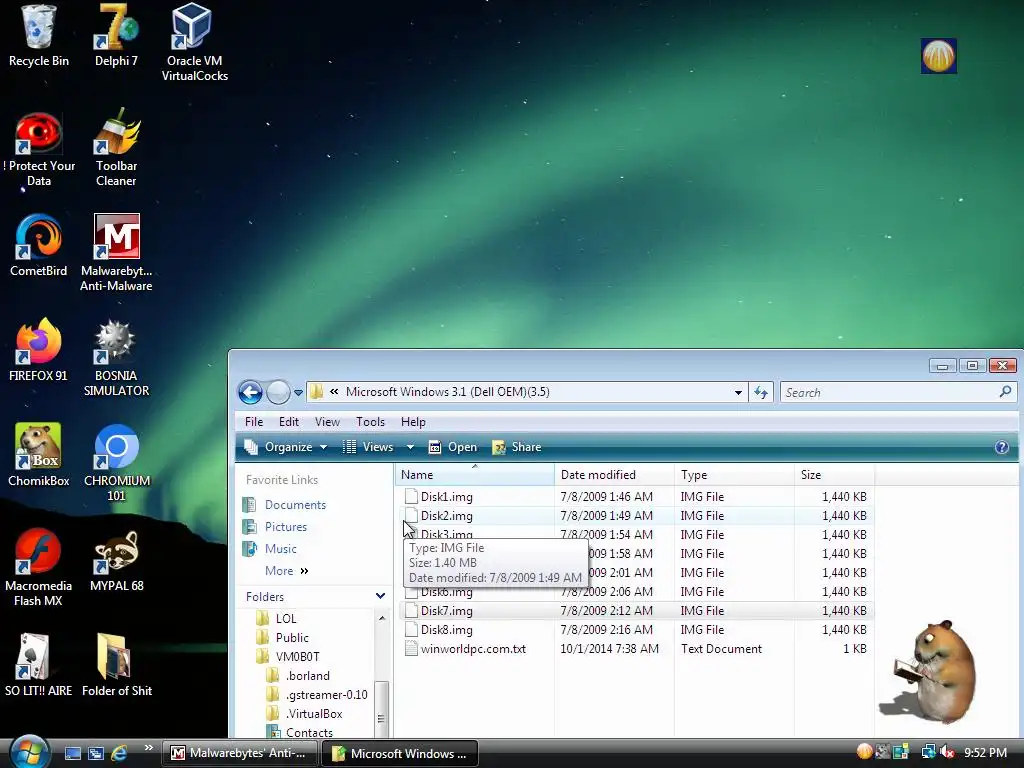This screenshot has height=768, width=1024.
Task: Open the FIREFOX 91 shortcut
Action: pos(39,350)
